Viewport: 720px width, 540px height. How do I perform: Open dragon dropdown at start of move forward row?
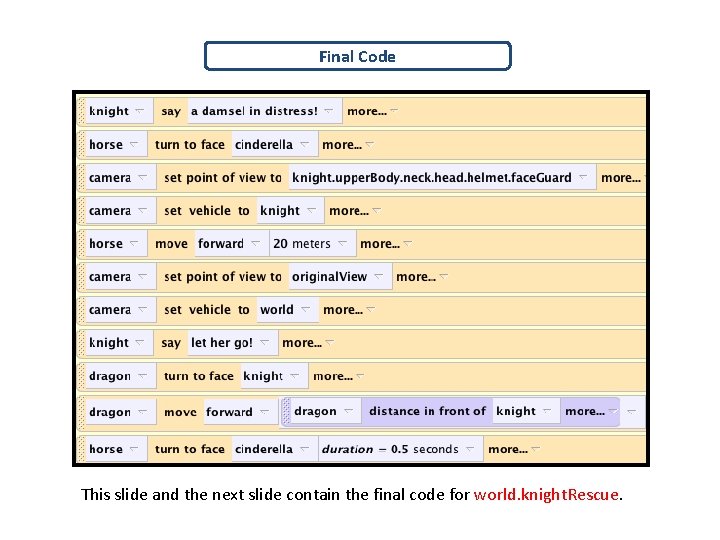[120, 412]
